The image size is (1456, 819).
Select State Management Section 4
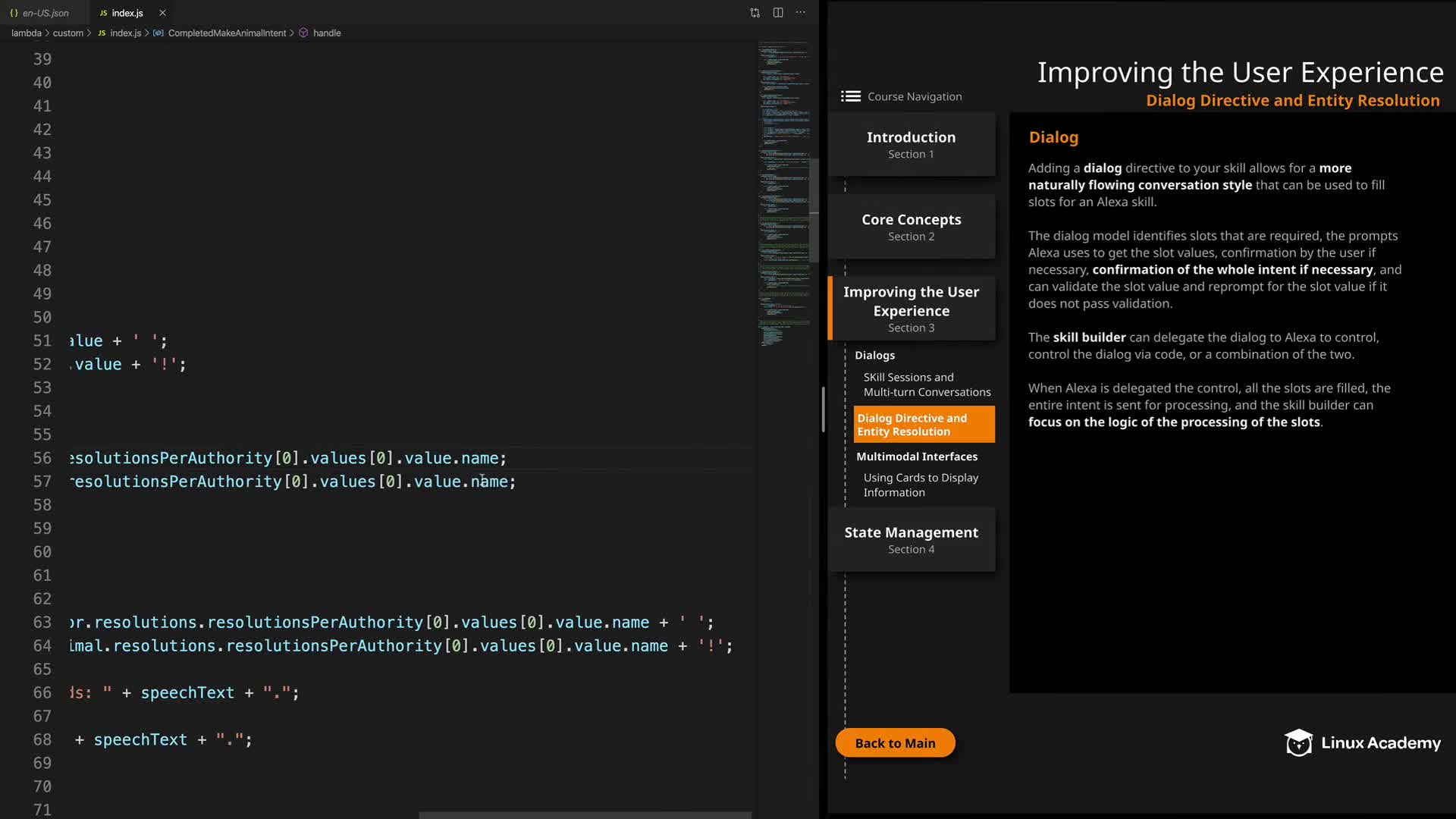click(911, 539)
